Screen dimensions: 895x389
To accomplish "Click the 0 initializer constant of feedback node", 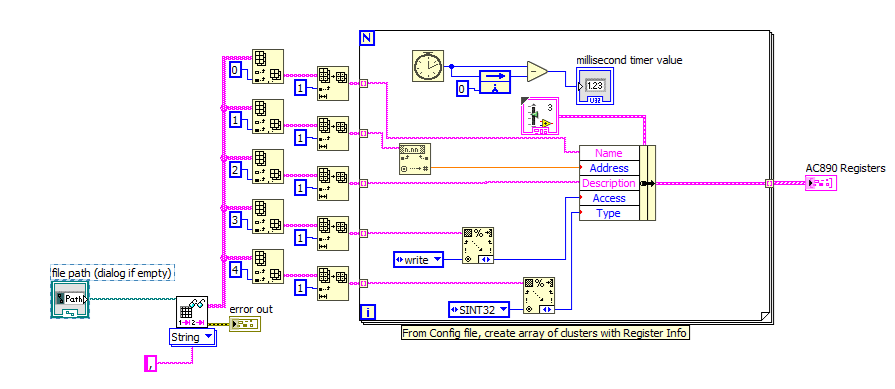I will click(462, 88).
